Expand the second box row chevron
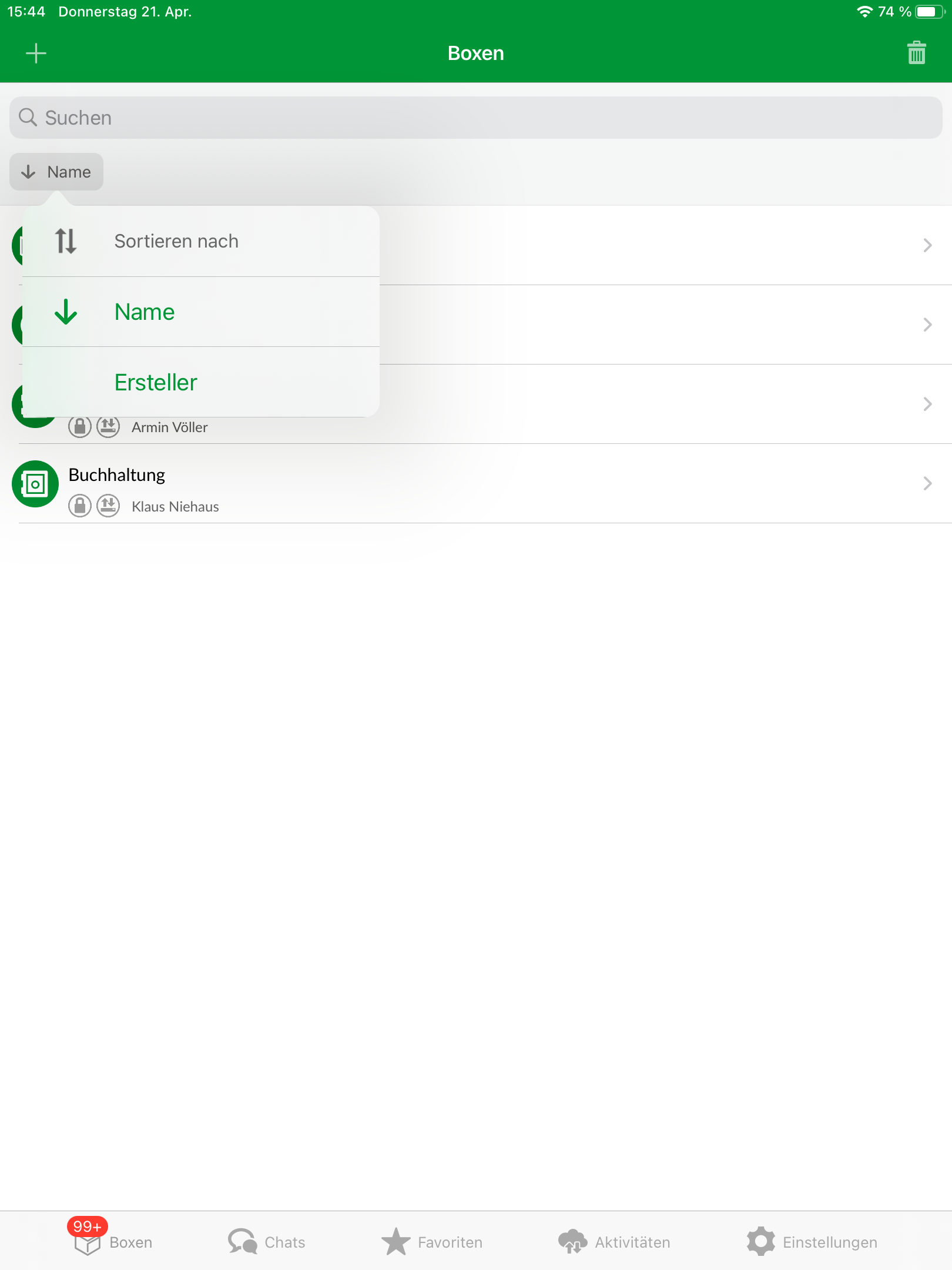Viewport: 952px width, 1270px height. (927, 325)
